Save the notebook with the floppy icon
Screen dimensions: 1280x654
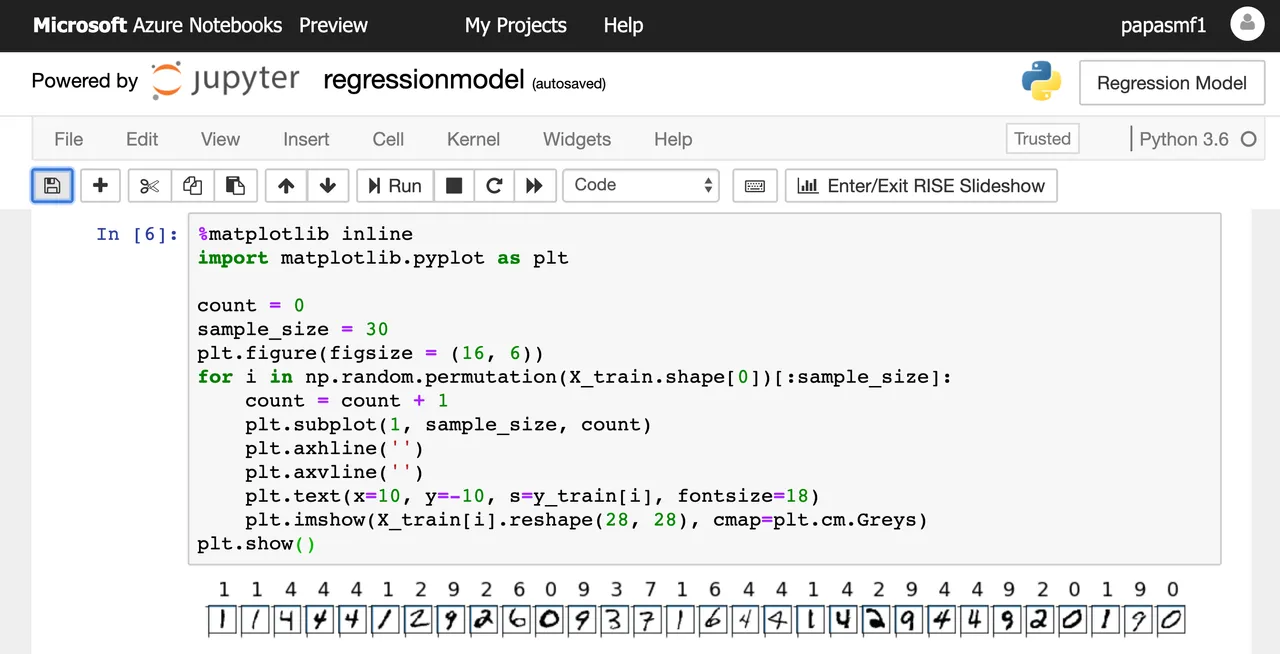[x=52, y=185]
